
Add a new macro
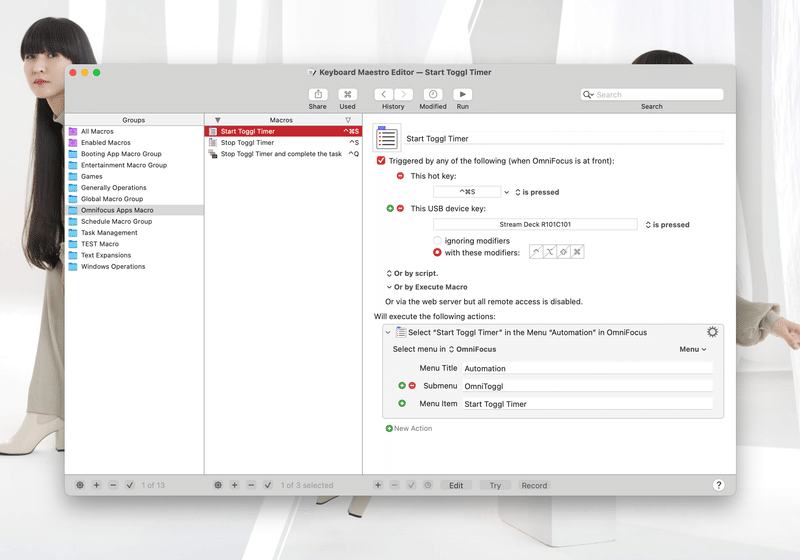235,485
